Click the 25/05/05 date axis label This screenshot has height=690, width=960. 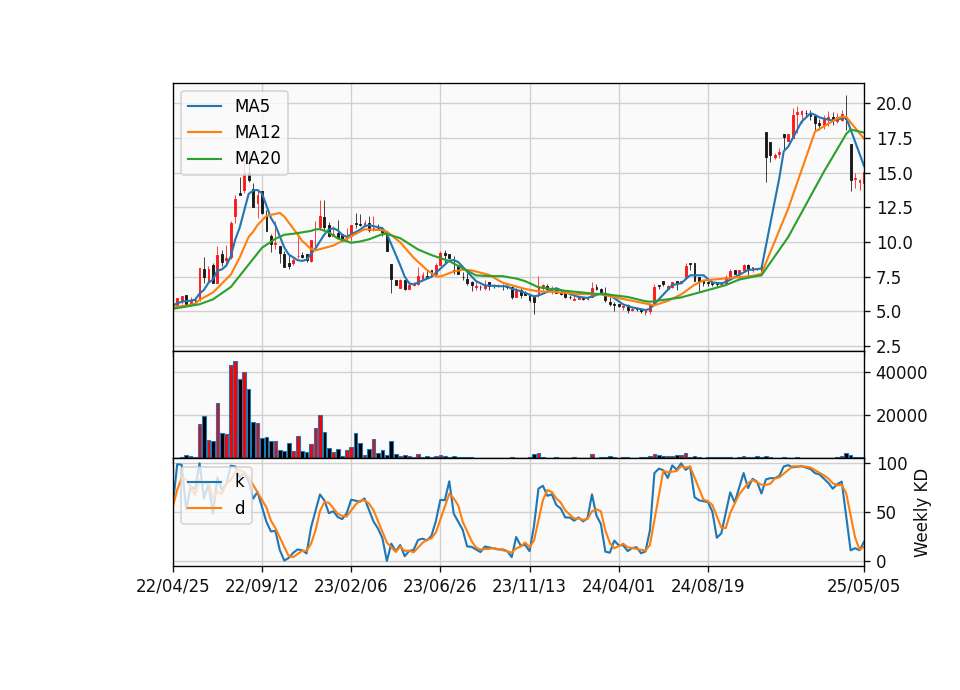(864, 586)
